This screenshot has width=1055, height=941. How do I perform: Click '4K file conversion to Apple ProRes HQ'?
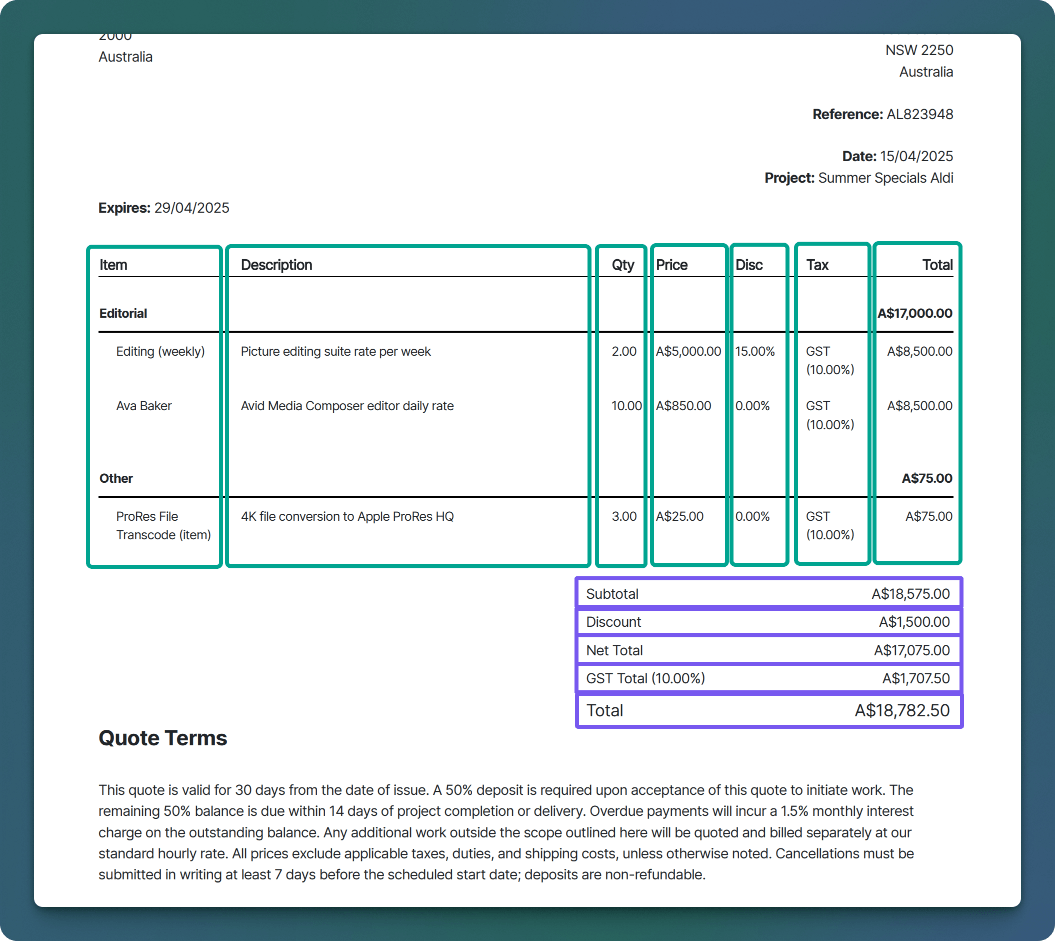347,517
